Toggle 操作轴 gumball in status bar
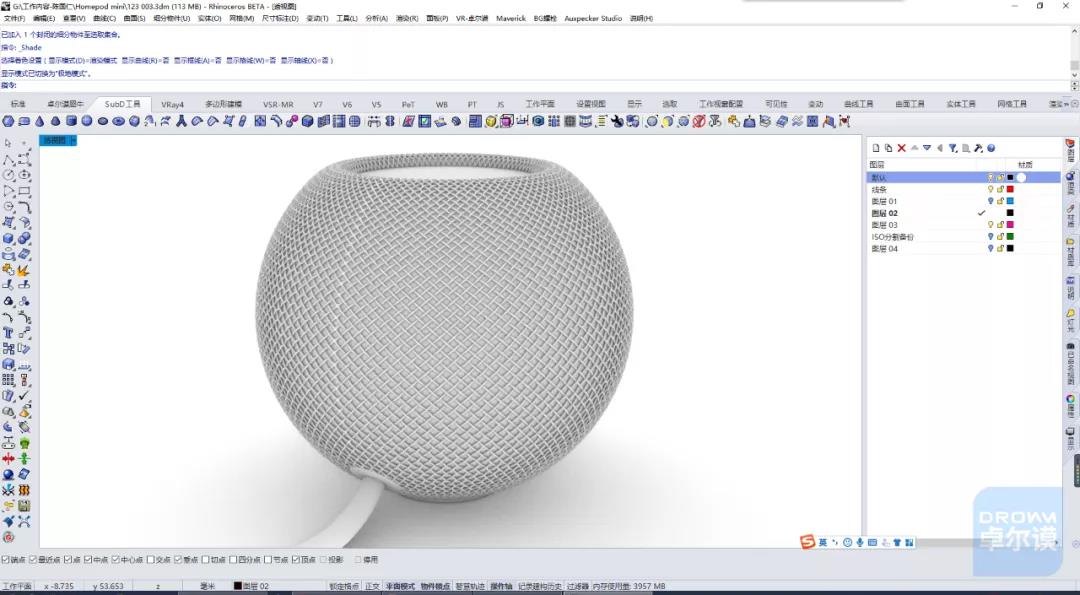 coord(501,587)
